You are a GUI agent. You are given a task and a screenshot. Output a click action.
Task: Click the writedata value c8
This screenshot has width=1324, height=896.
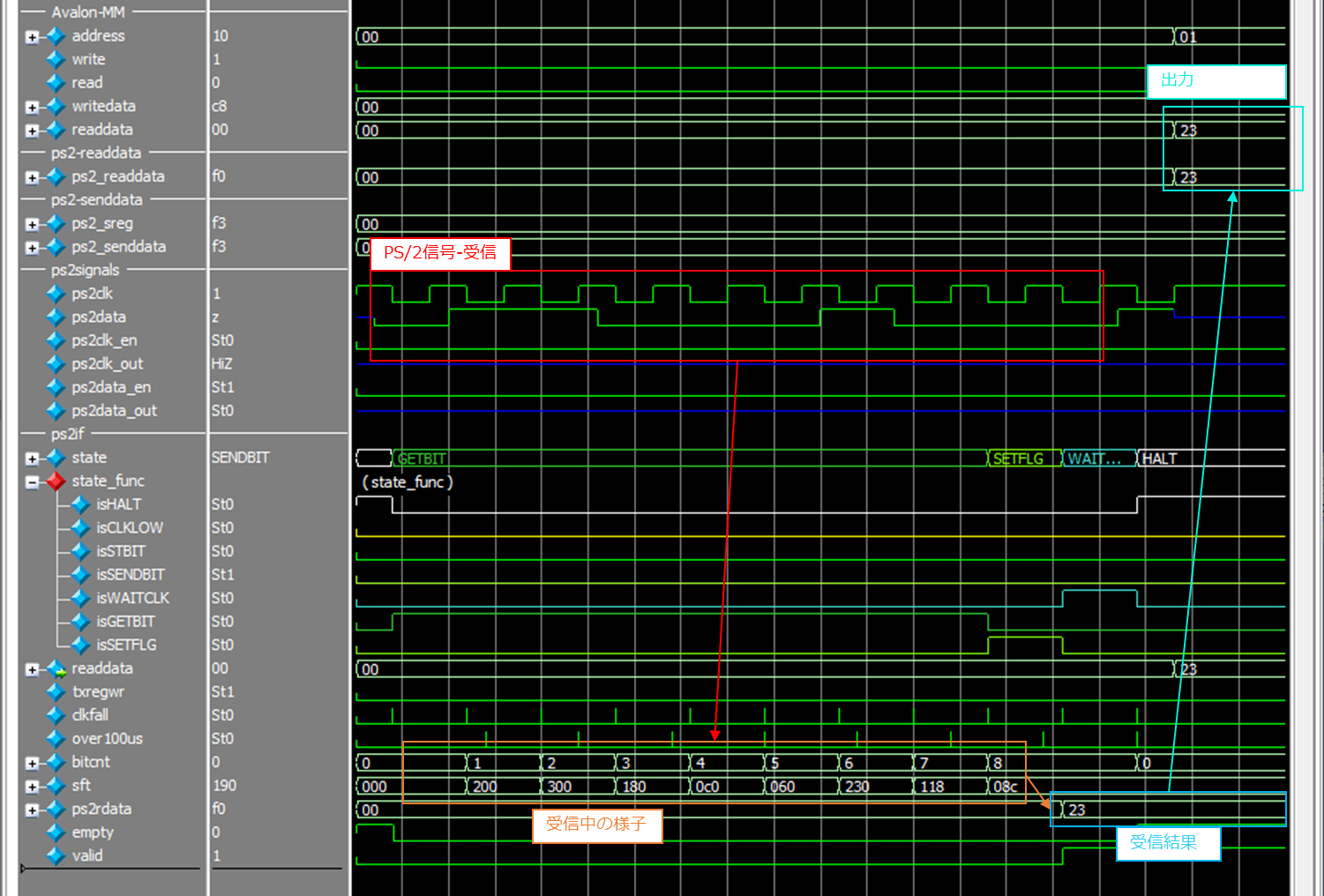[x=220, y=106]
